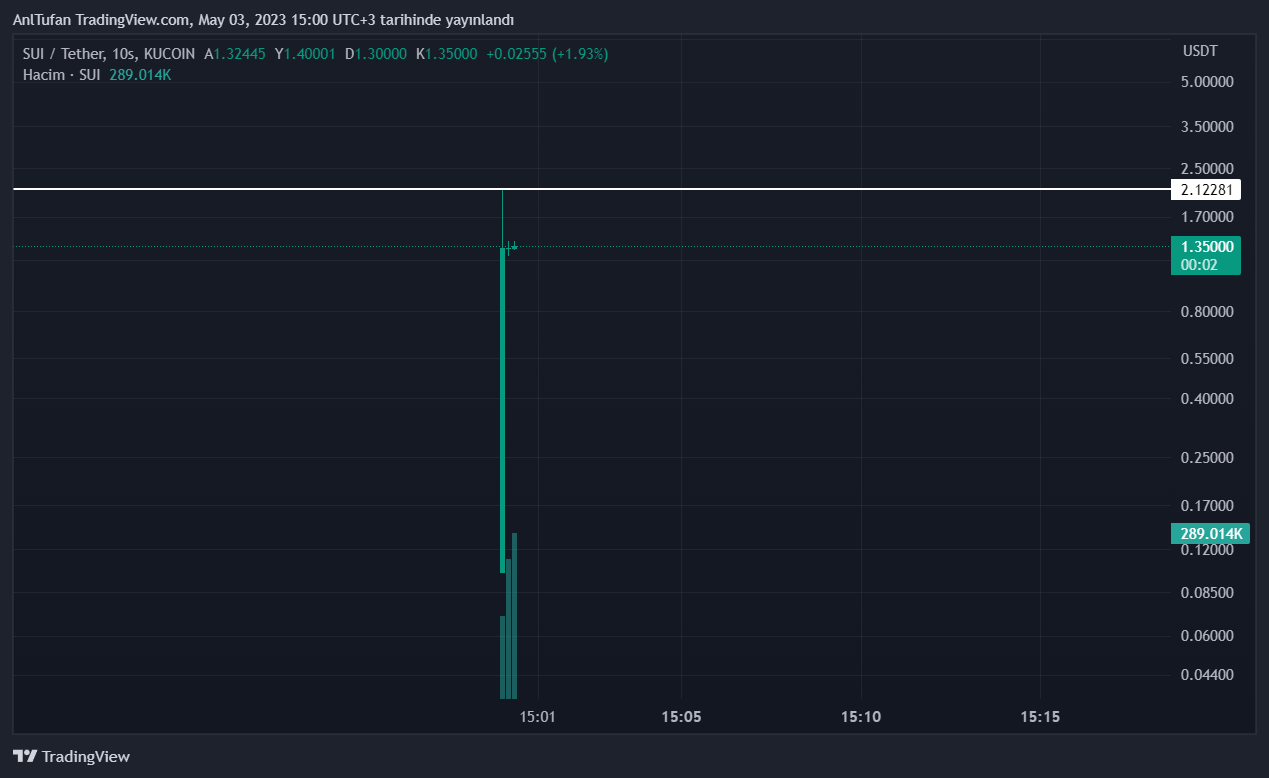
Task: Click the 5.00000 price scale label
Action: 1206,81
